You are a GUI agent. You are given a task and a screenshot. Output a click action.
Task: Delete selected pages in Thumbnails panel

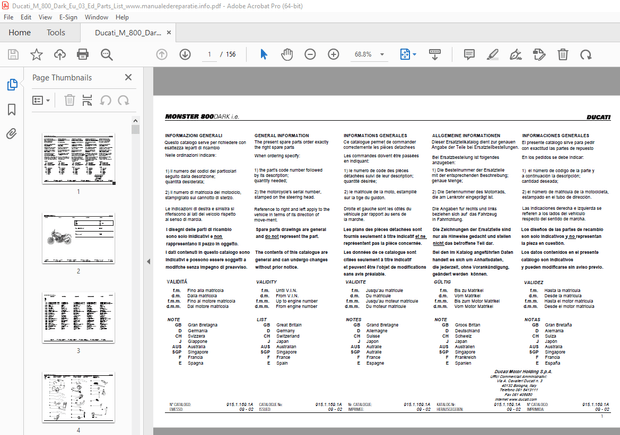pos(70,100)
